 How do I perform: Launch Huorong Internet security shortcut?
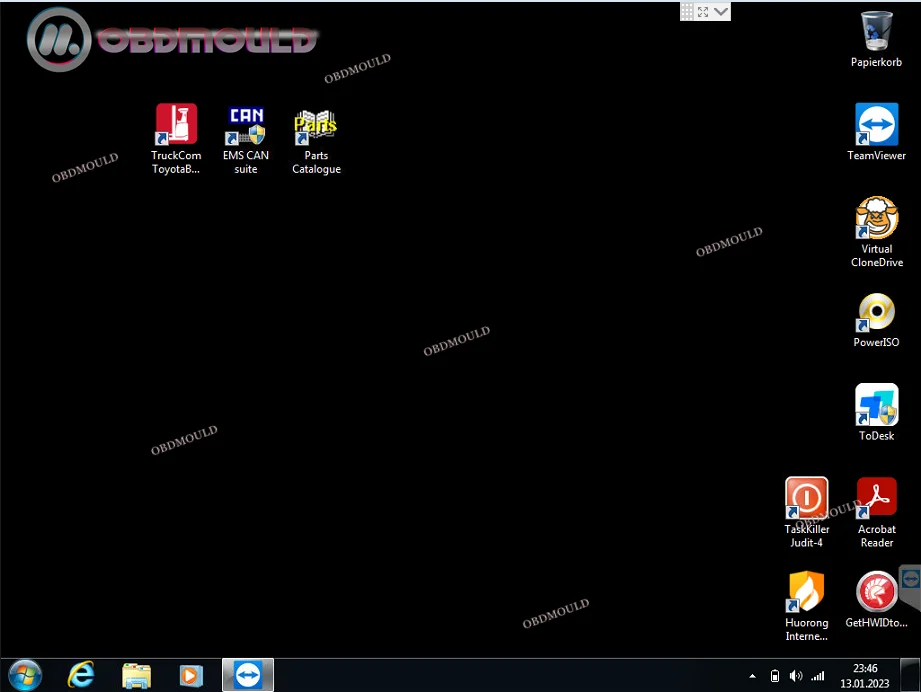click(x=806, y=592)
